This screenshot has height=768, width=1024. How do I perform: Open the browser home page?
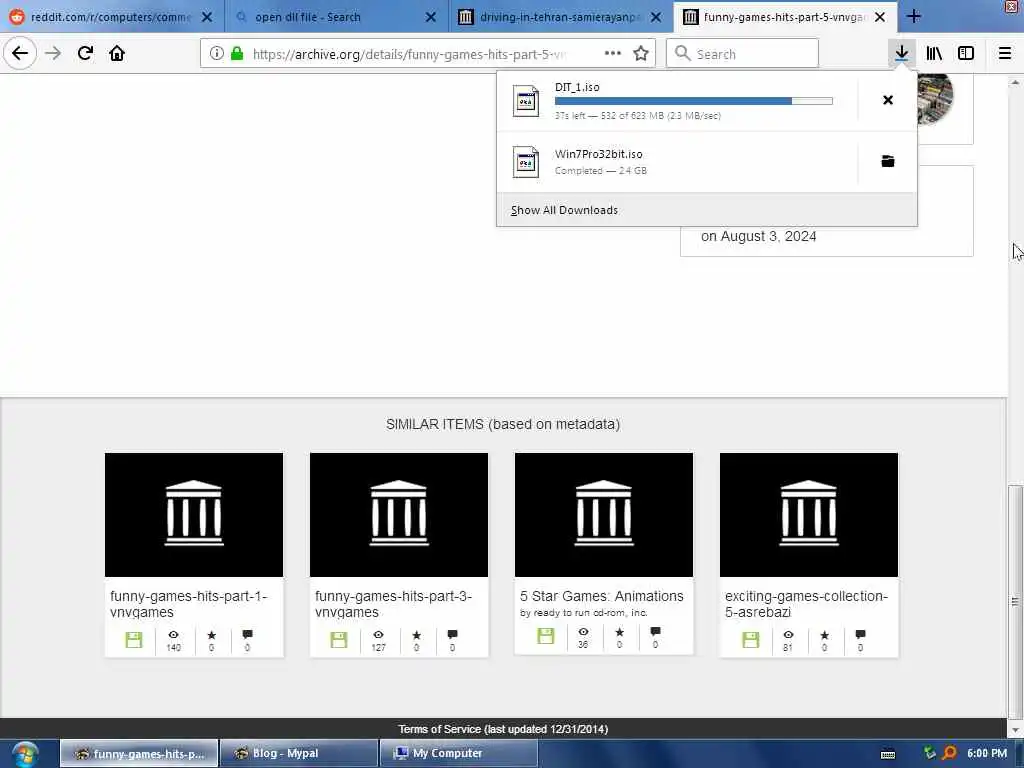point(117,53)
